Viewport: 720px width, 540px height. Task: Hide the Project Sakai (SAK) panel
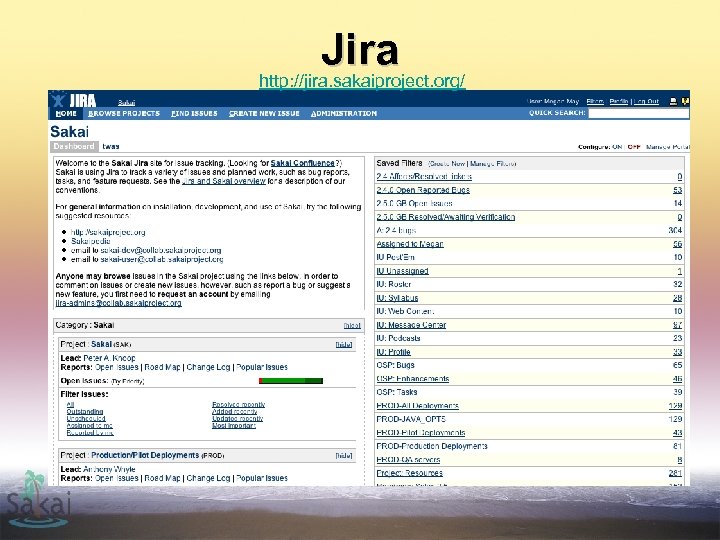[x=344, y=344]
